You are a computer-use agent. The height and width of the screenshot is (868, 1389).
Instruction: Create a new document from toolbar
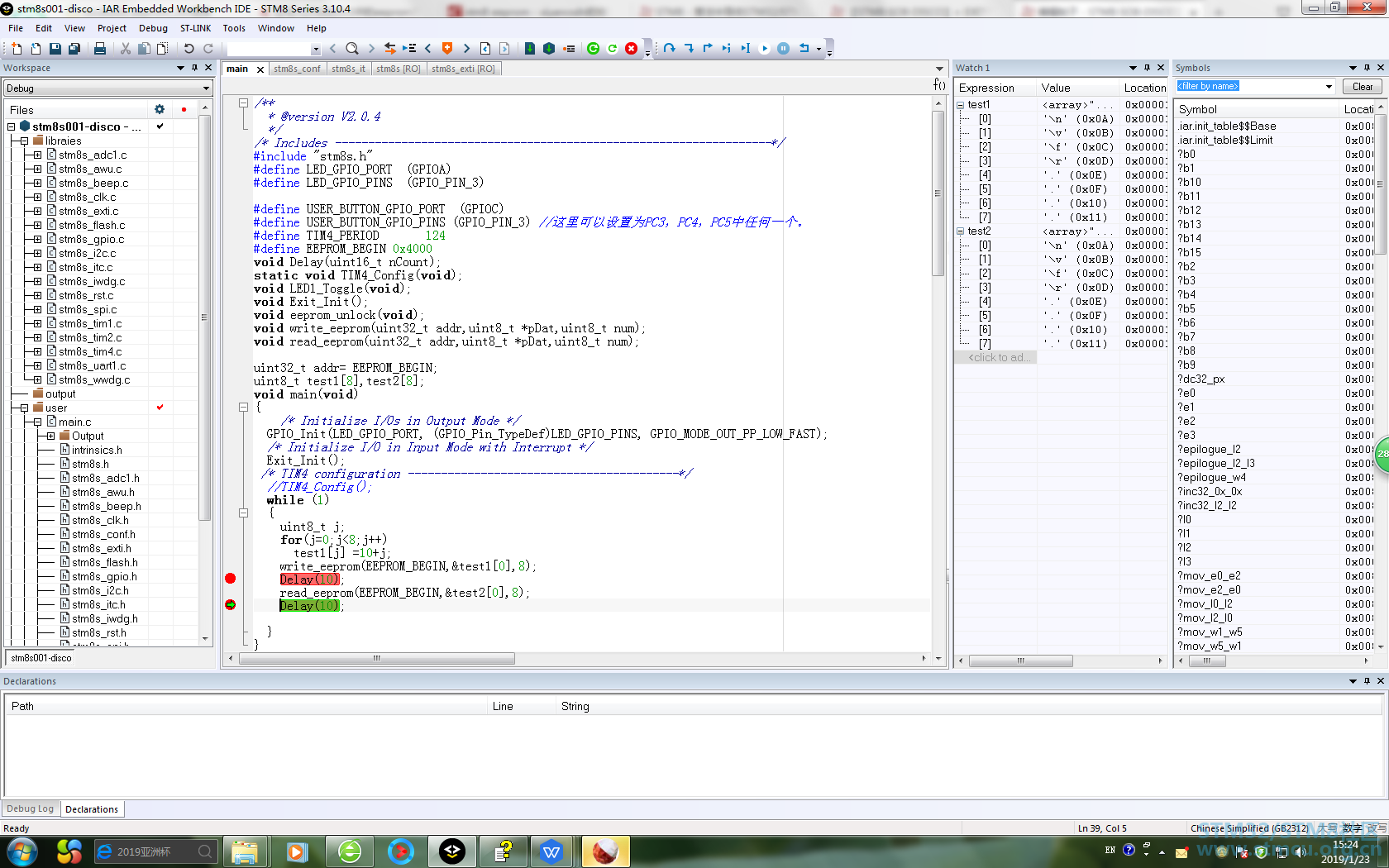click(x=17, y=49)
